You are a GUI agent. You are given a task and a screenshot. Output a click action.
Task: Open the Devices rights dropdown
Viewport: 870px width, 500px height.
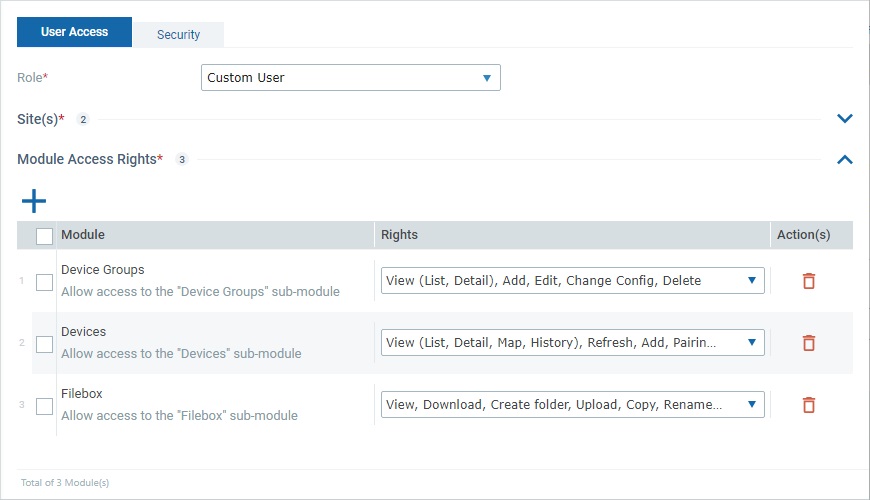point(573,343)
